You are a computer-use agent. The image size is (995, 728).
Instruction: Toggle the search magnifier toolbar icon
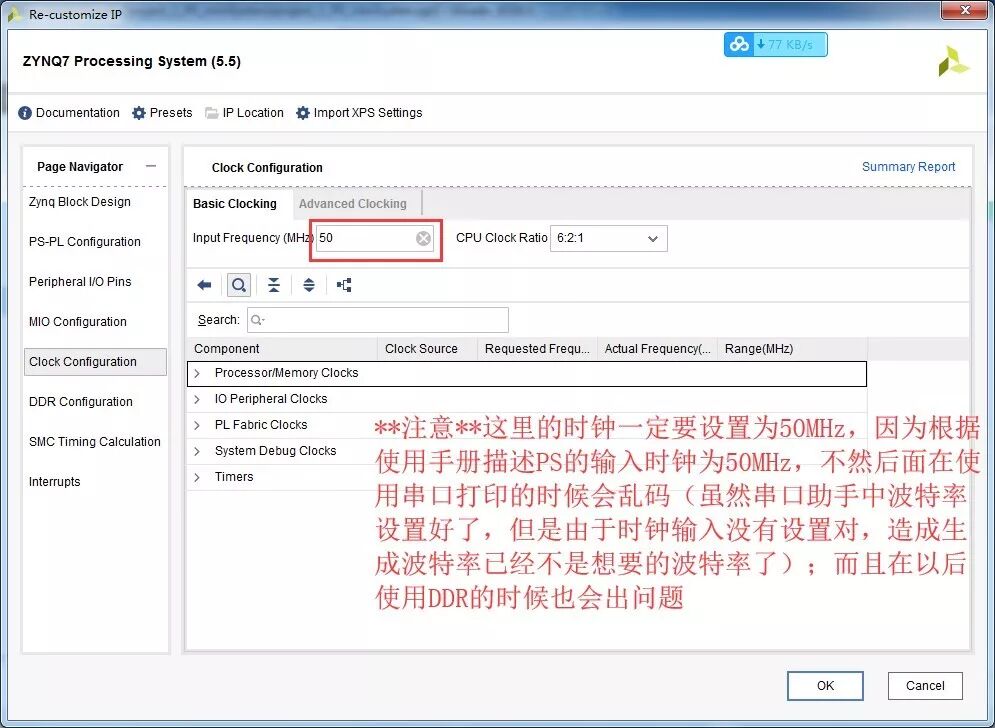click(x=239, y=285)
